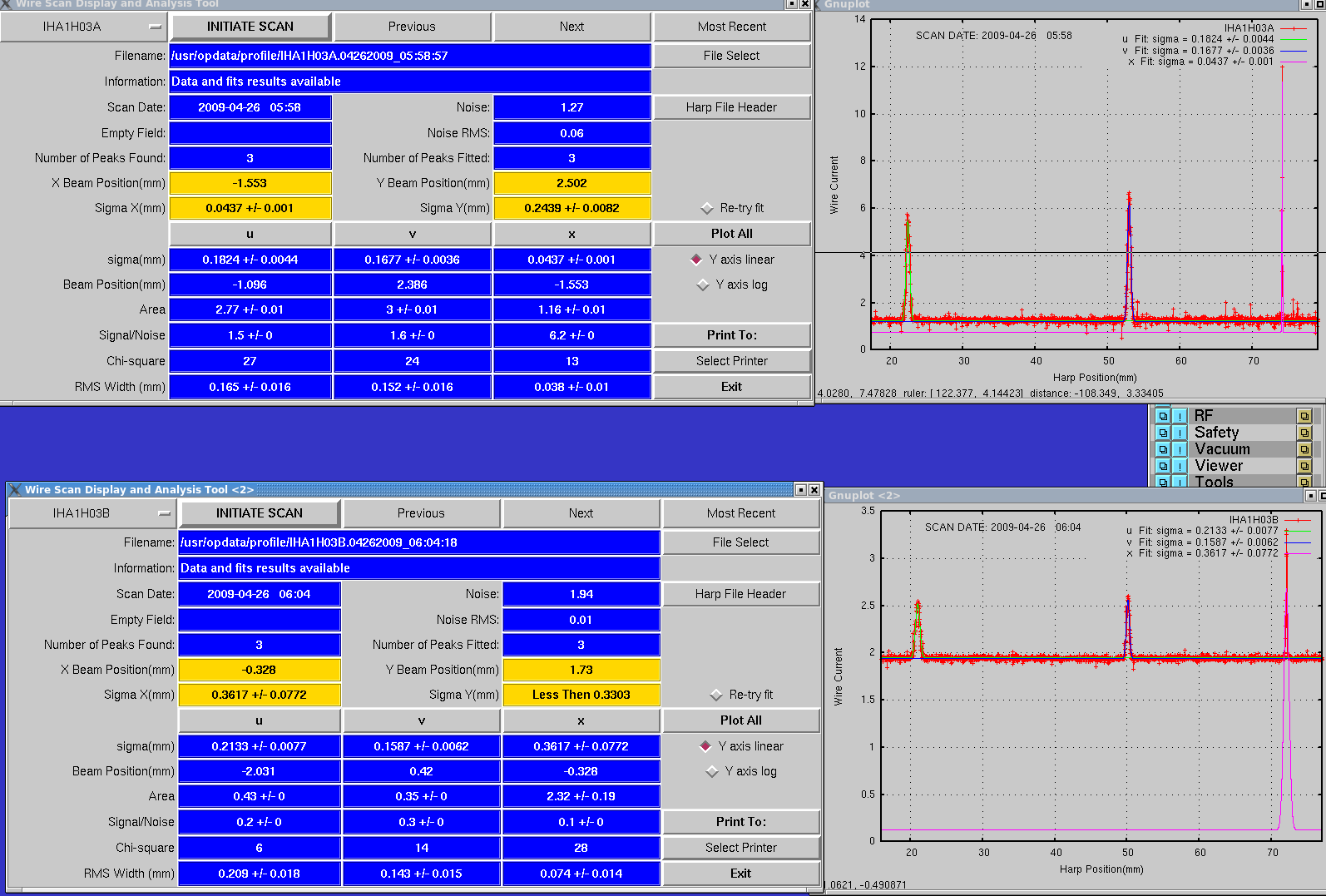Open the blue window icon in RF row
Viewport: 1326px width, 896px height.
[x=1163, y=416]
